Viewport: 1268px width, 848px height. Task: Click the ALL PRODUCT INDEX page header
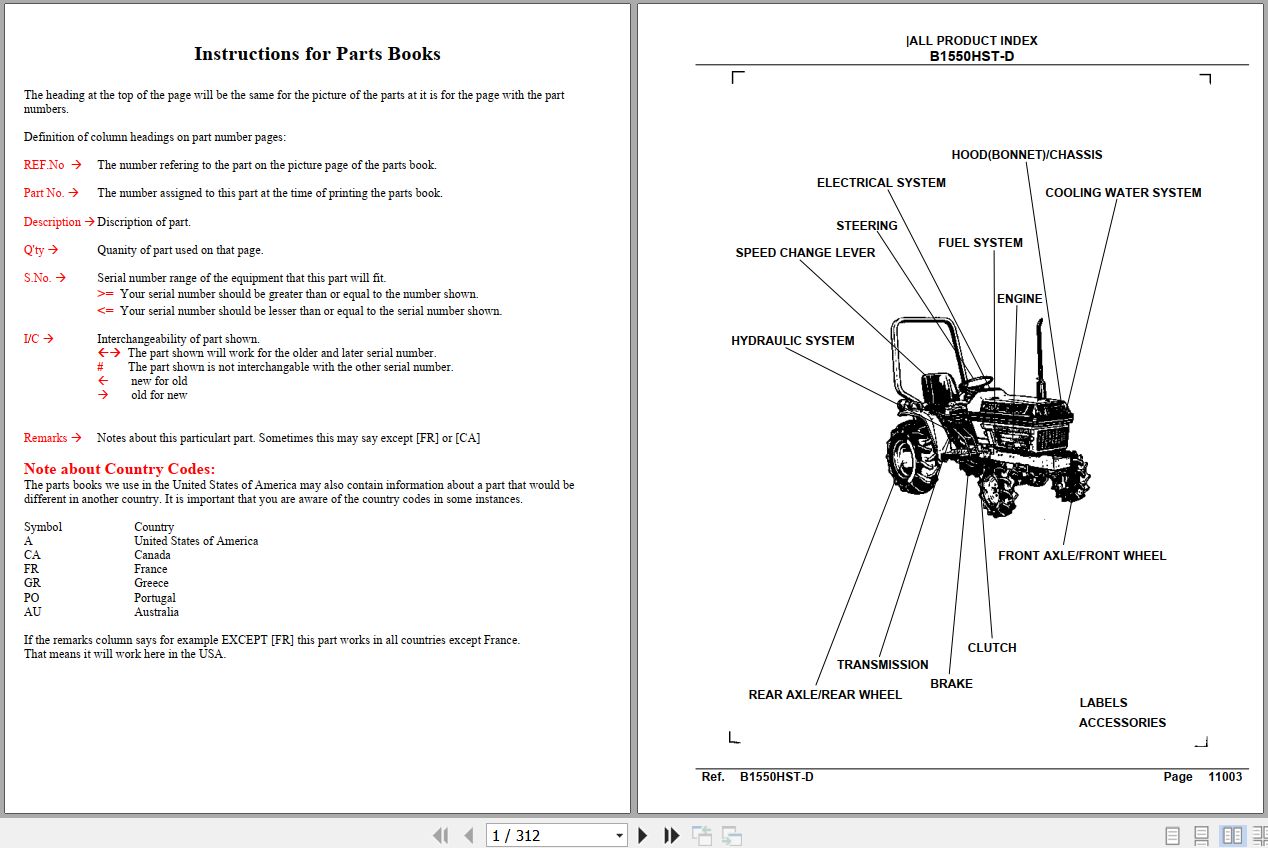[972, 41]
